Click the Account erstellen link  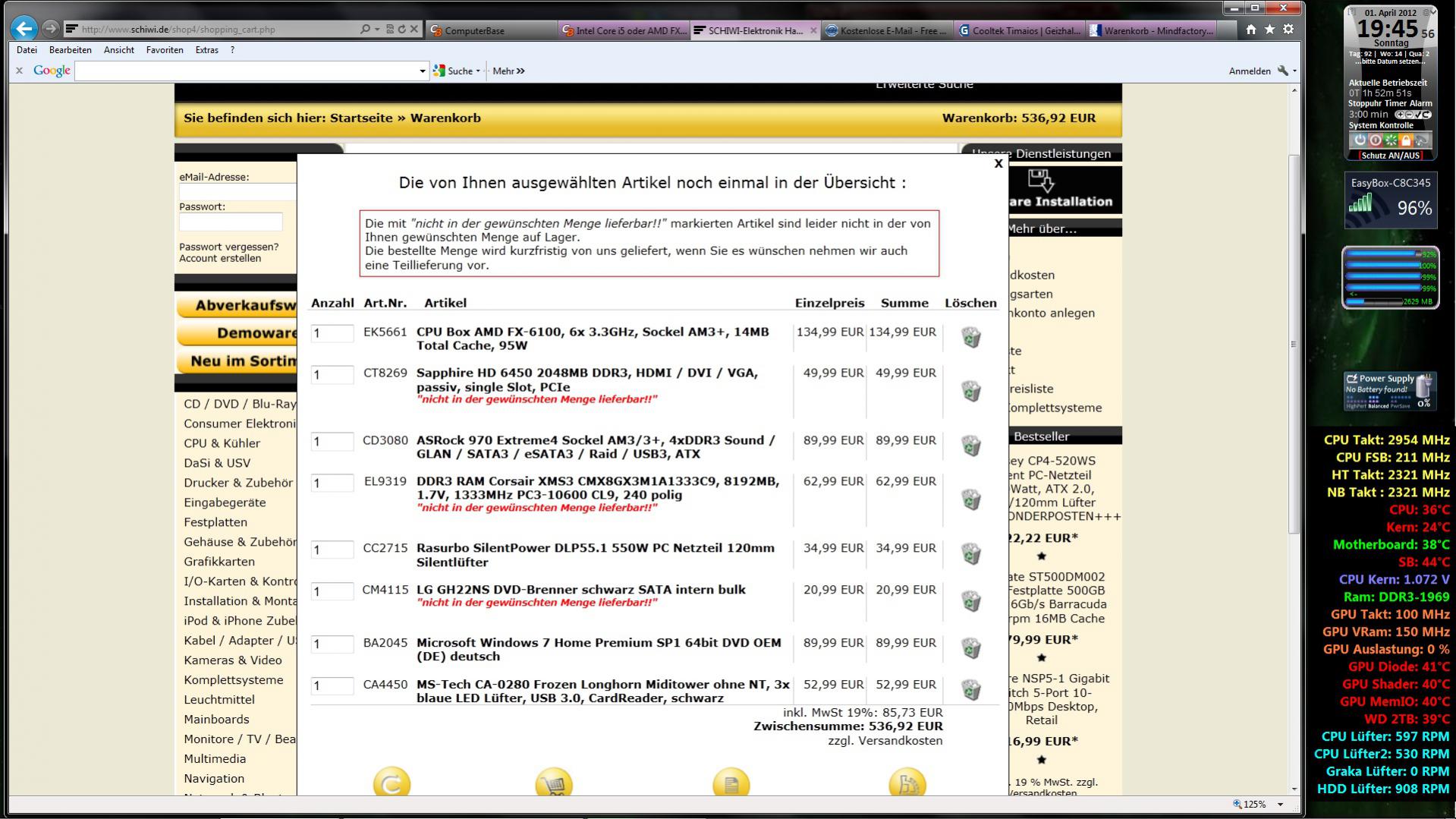pos(220,258)
